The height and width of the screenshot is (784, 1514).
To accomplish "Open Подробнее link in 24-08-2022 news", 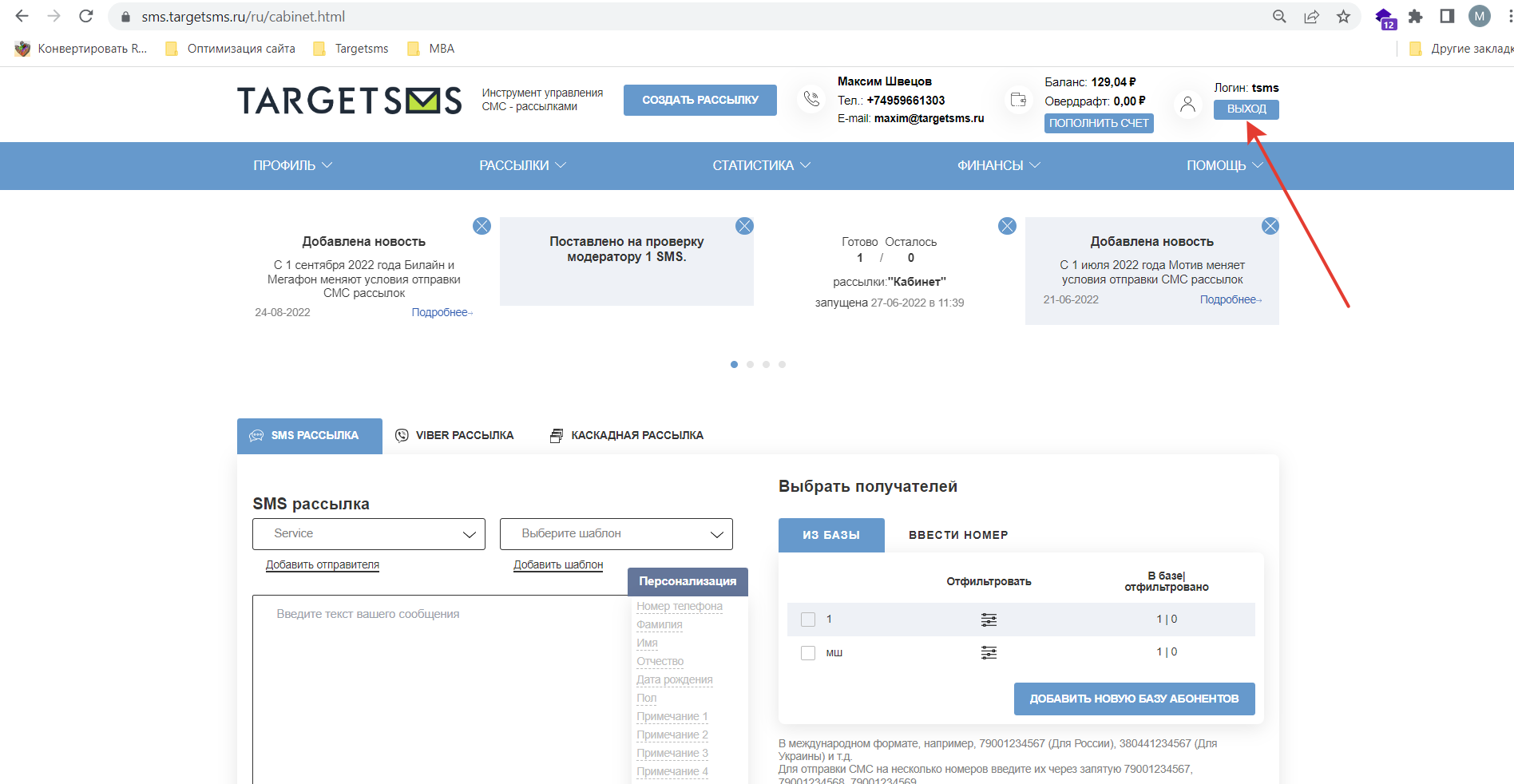I will click(x=442, y=312).
